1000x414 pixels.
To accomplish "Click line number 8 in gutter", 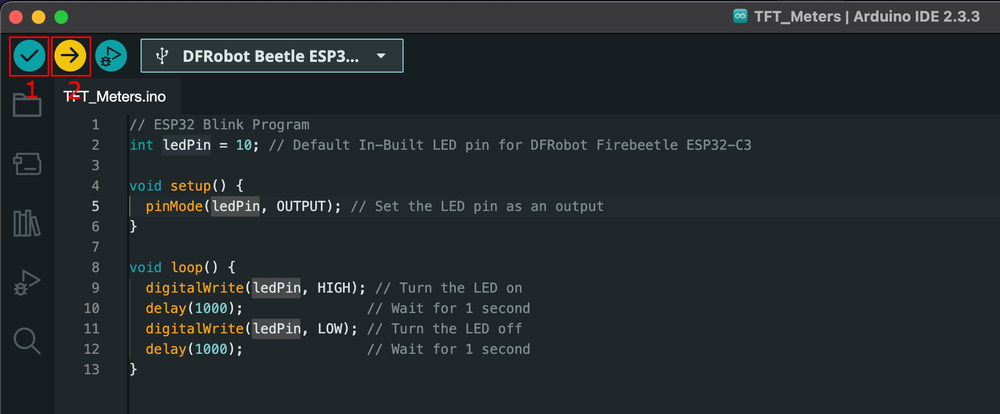I will pyautogui.click(x=95, y=267).
